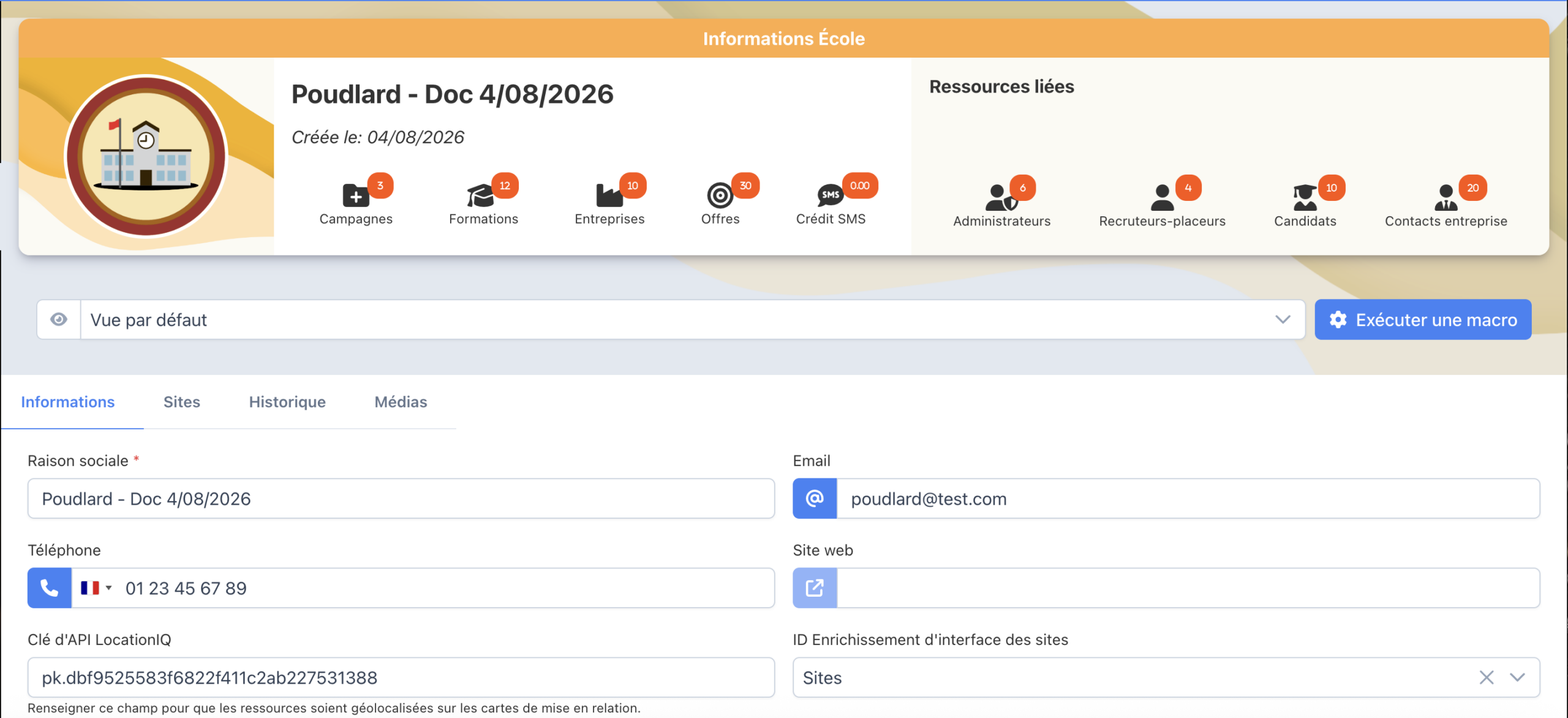Click the Site web external link icon
The height and width of the screenshot is (718, 1568).
click(x=815, y=588)
